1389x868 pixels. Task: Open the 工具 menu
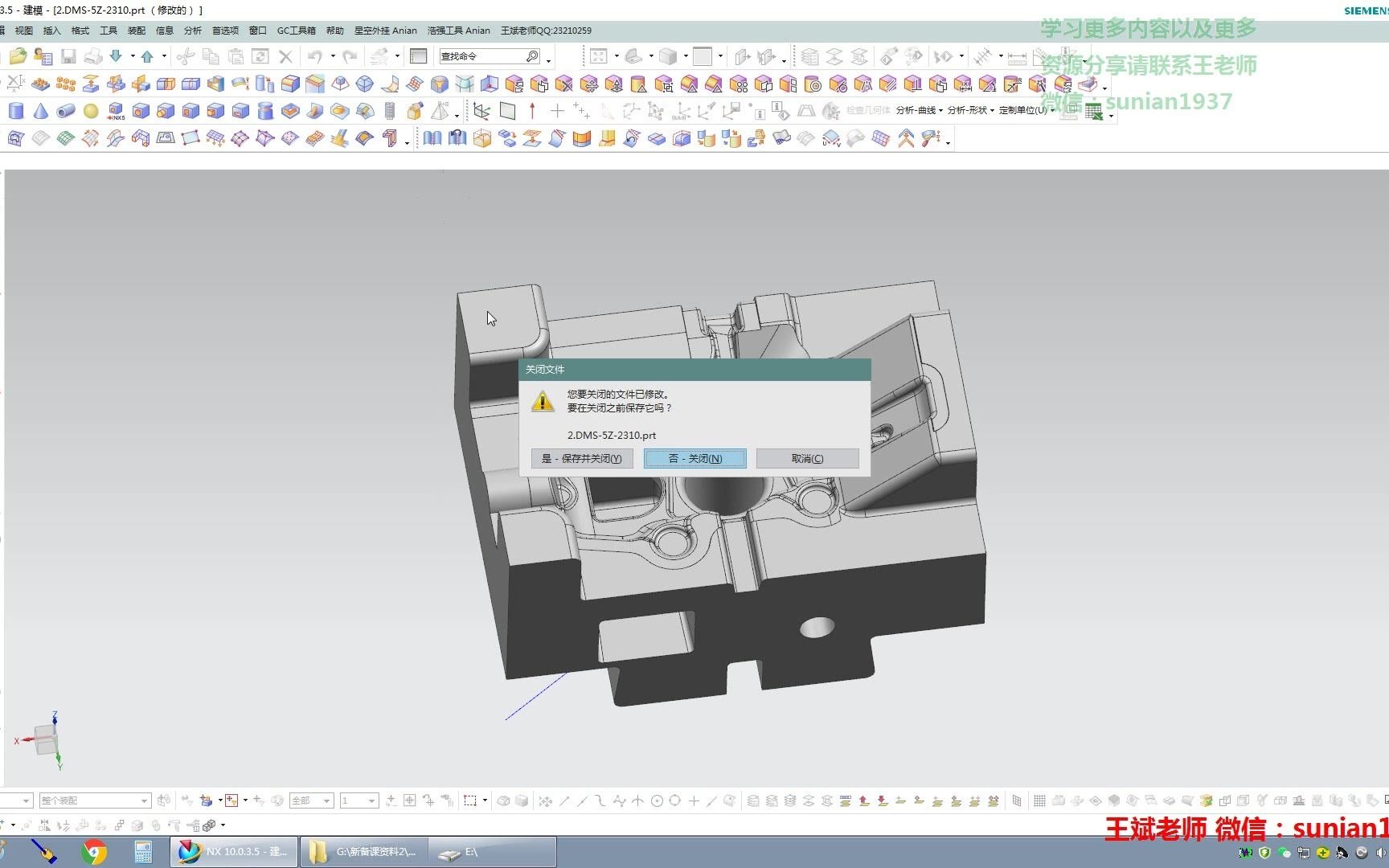pos(109,31)
